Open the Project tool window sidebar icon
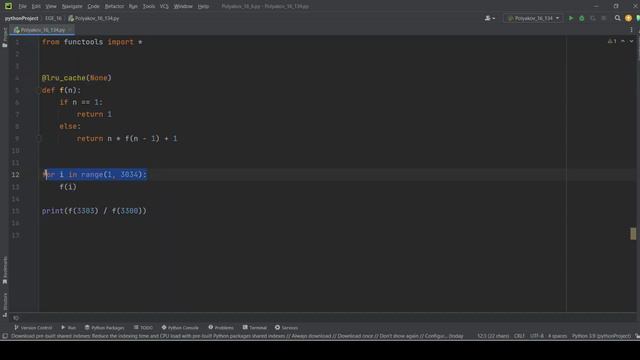 5,38
